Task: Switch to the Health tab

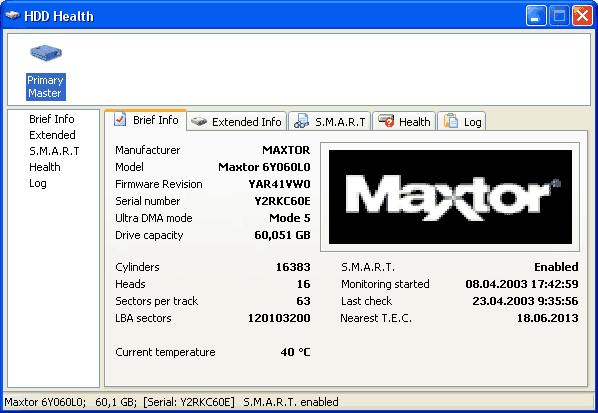Action: coord(404,121)
